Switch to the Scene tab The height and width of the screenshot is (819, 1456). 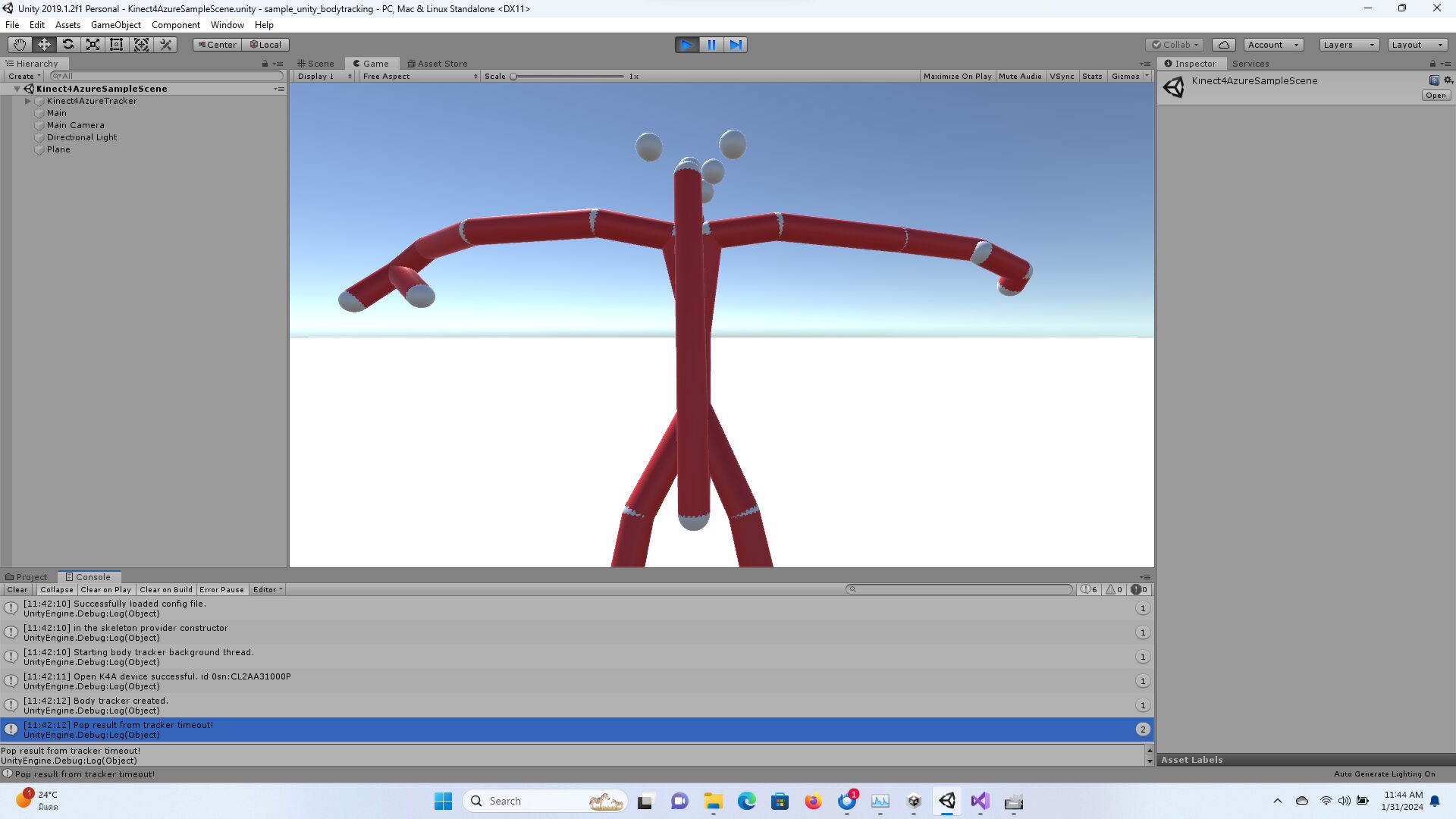(x=316, y=64)
